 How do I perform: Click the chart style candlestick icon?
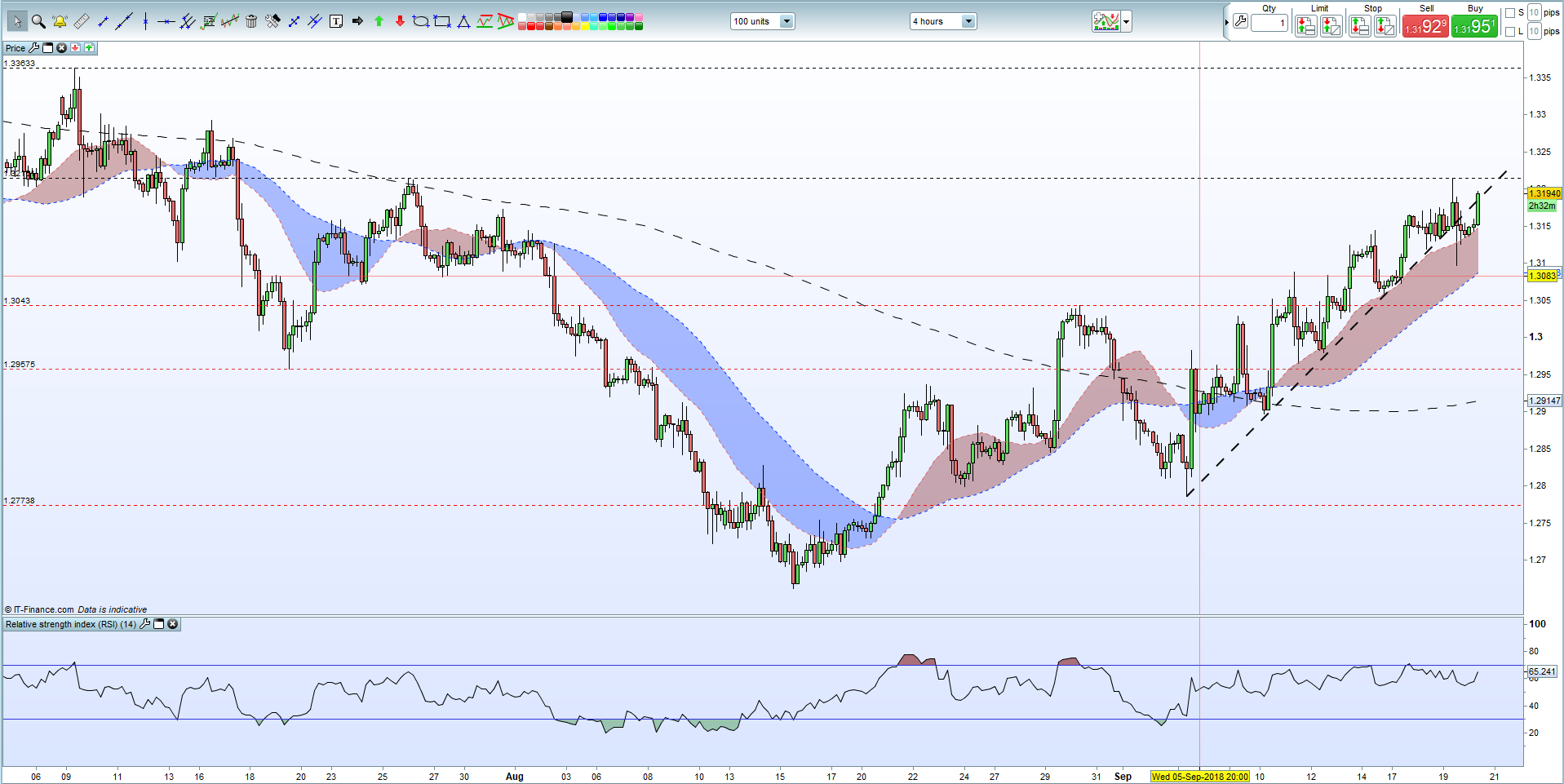(1106, 22)
